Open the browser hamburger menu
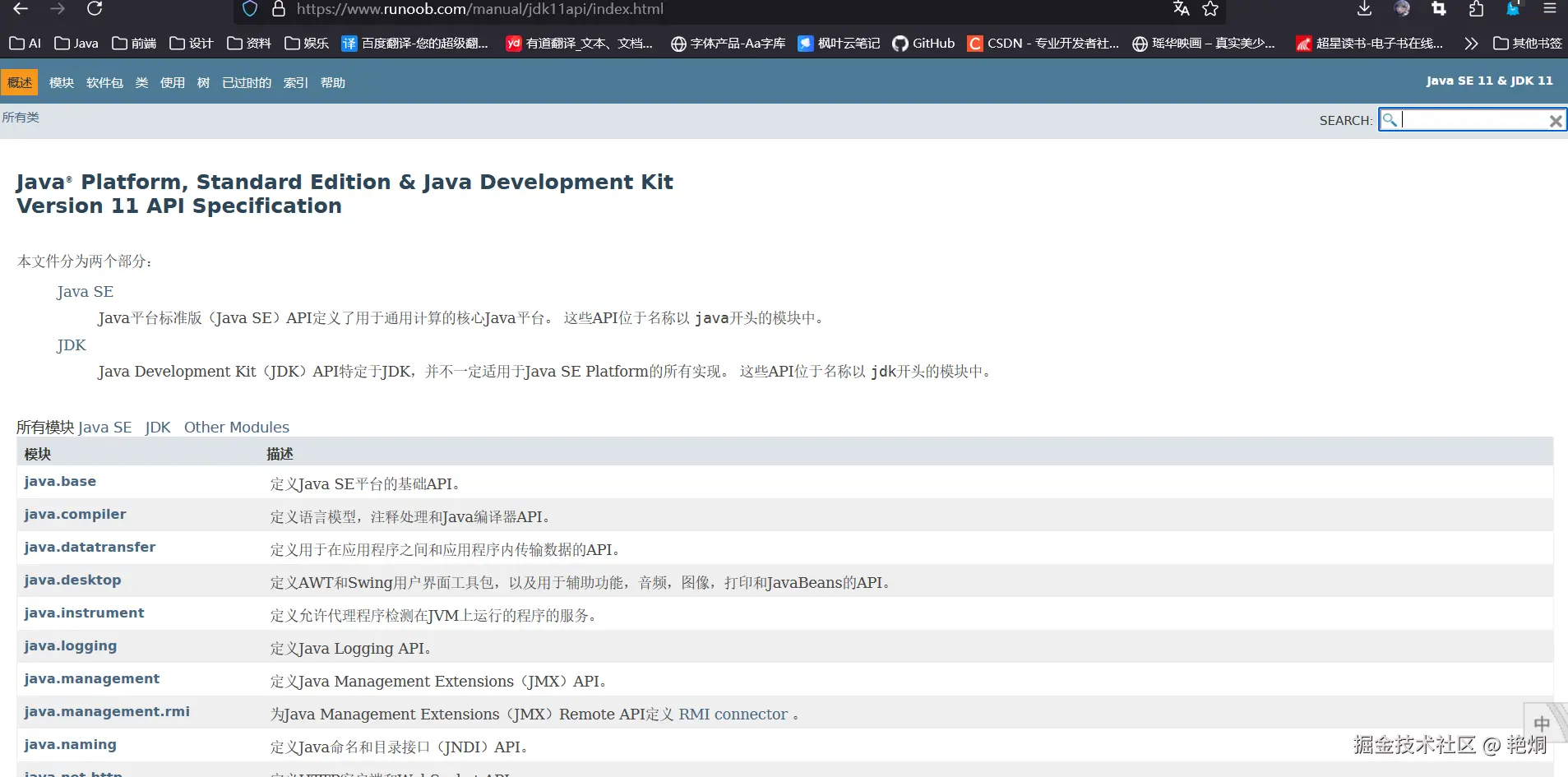 pos(1550,9)
